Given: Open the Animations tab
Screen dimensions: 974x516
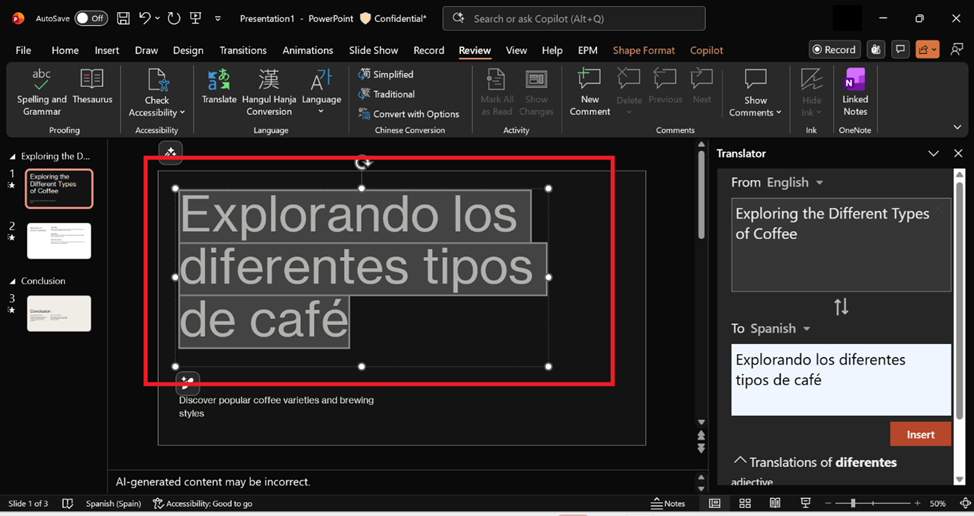Looking at the screenshot, I should pyautogui.click(x=307, y=50).
